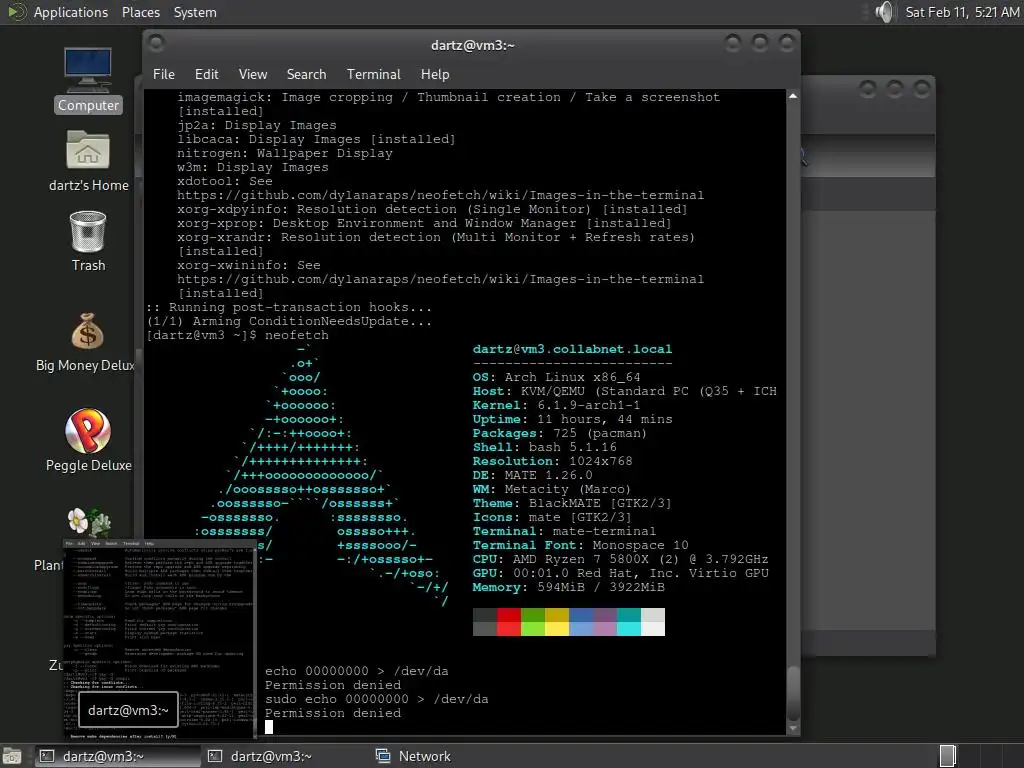The height and width of the screenshot is (768, 1024).
Task: Click the dartz@vm3.collabnet.local heading text
Action: (x=572, y=349)
